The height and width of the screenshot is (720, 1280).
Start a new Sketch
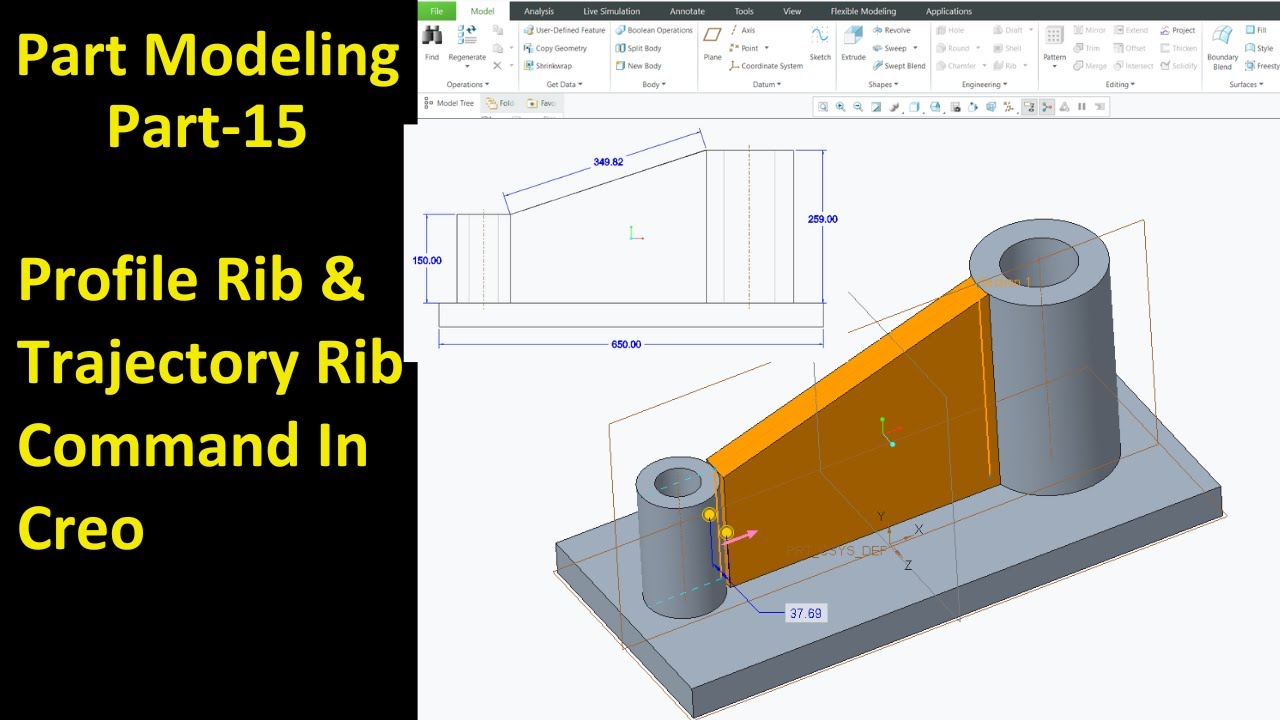pyautogui.click(x=820, y=42)
